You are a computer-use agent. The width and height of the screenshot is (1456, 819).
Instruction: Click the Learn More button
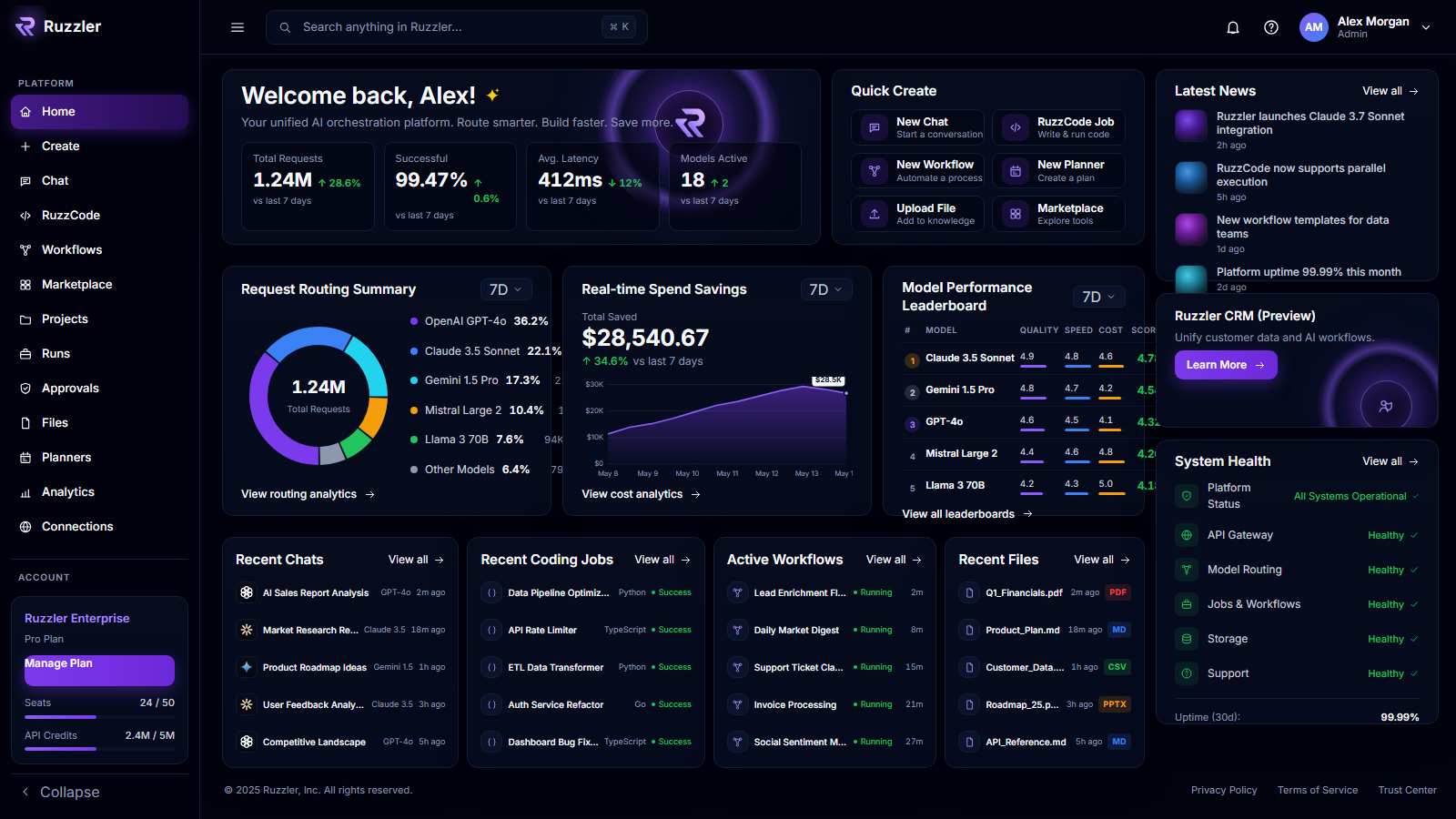(x=1226, y=365)
